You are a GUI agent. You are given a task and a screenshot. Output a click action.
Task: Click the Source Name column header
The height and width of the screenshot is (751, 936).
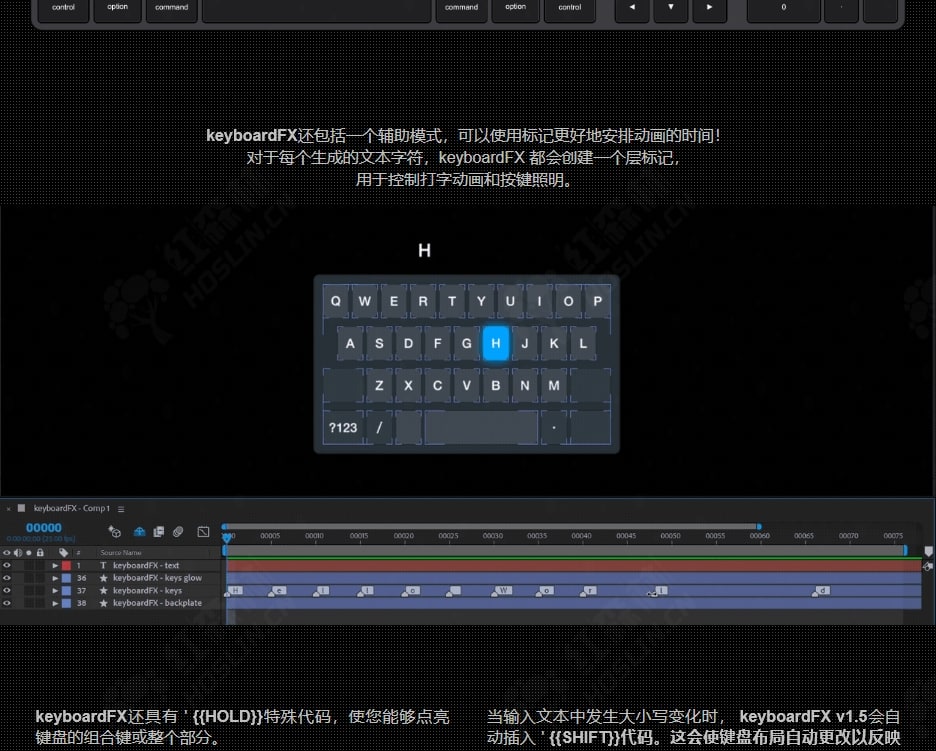[x=121, y=553]
